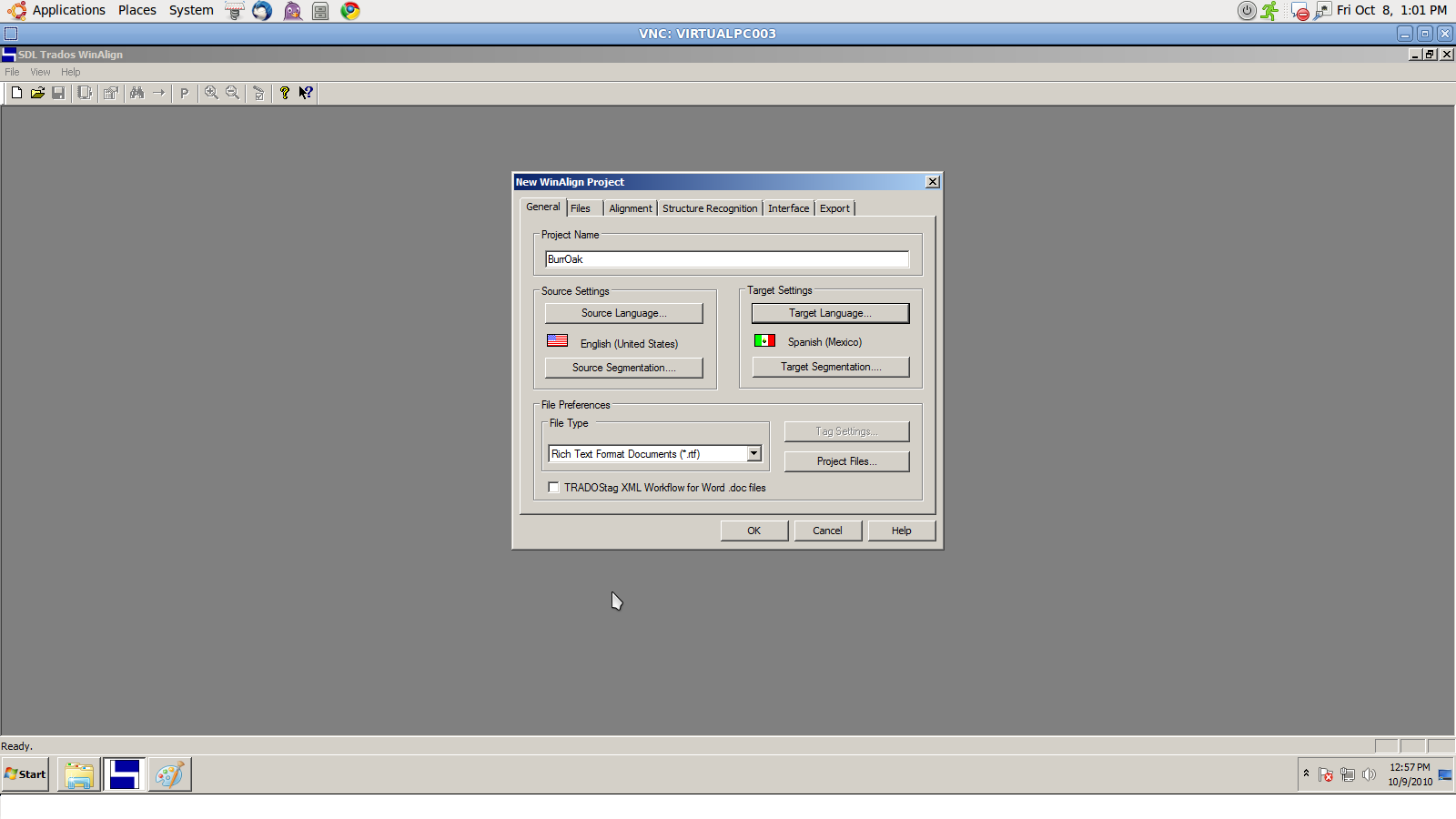The height and width of the screenshot is (819, 1456).
Task: Click the "English (United States)" label
Action: tap(629, 344)
